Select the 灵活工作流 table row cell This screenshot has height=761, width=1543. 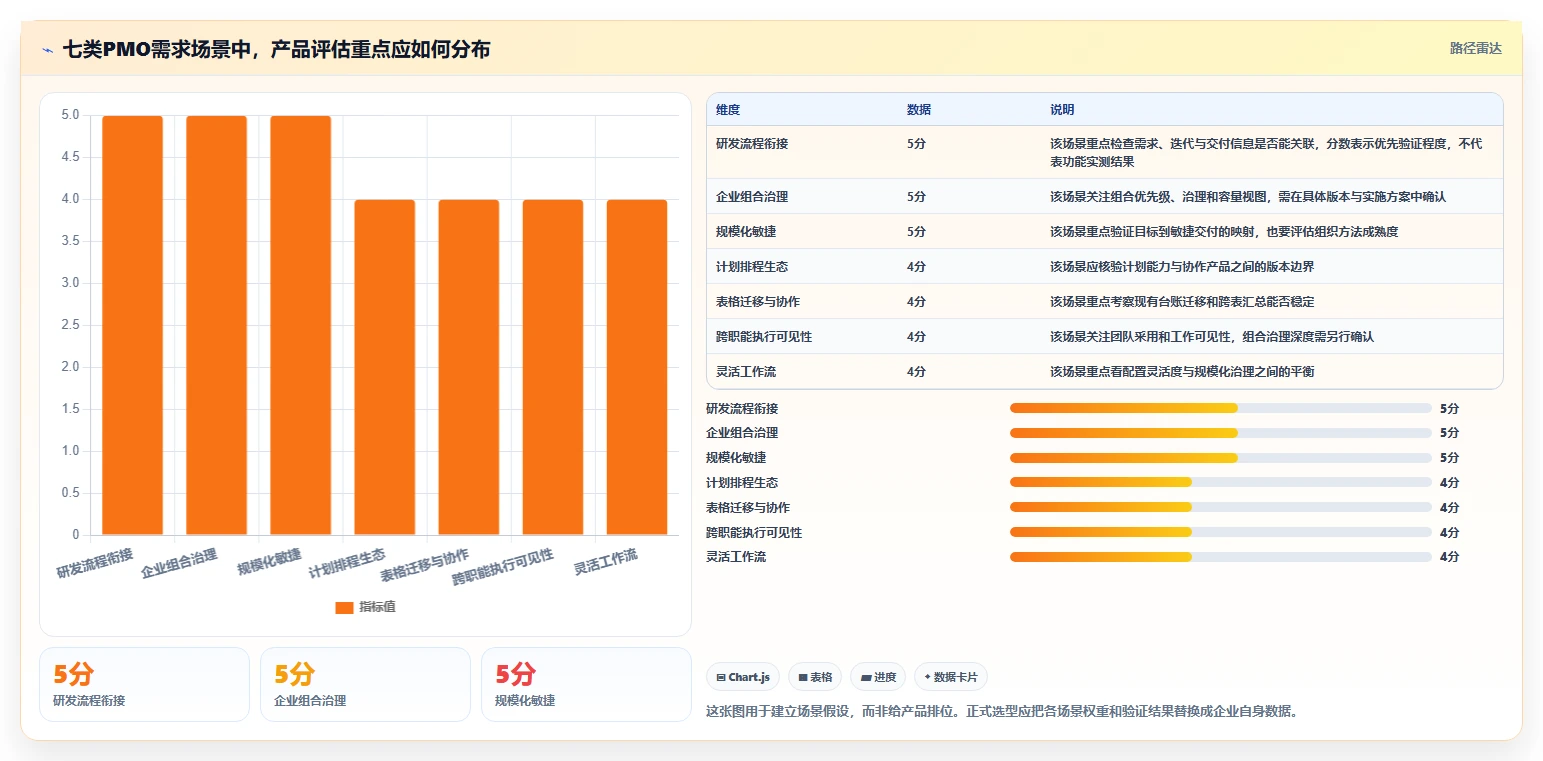tap(746, 372)
